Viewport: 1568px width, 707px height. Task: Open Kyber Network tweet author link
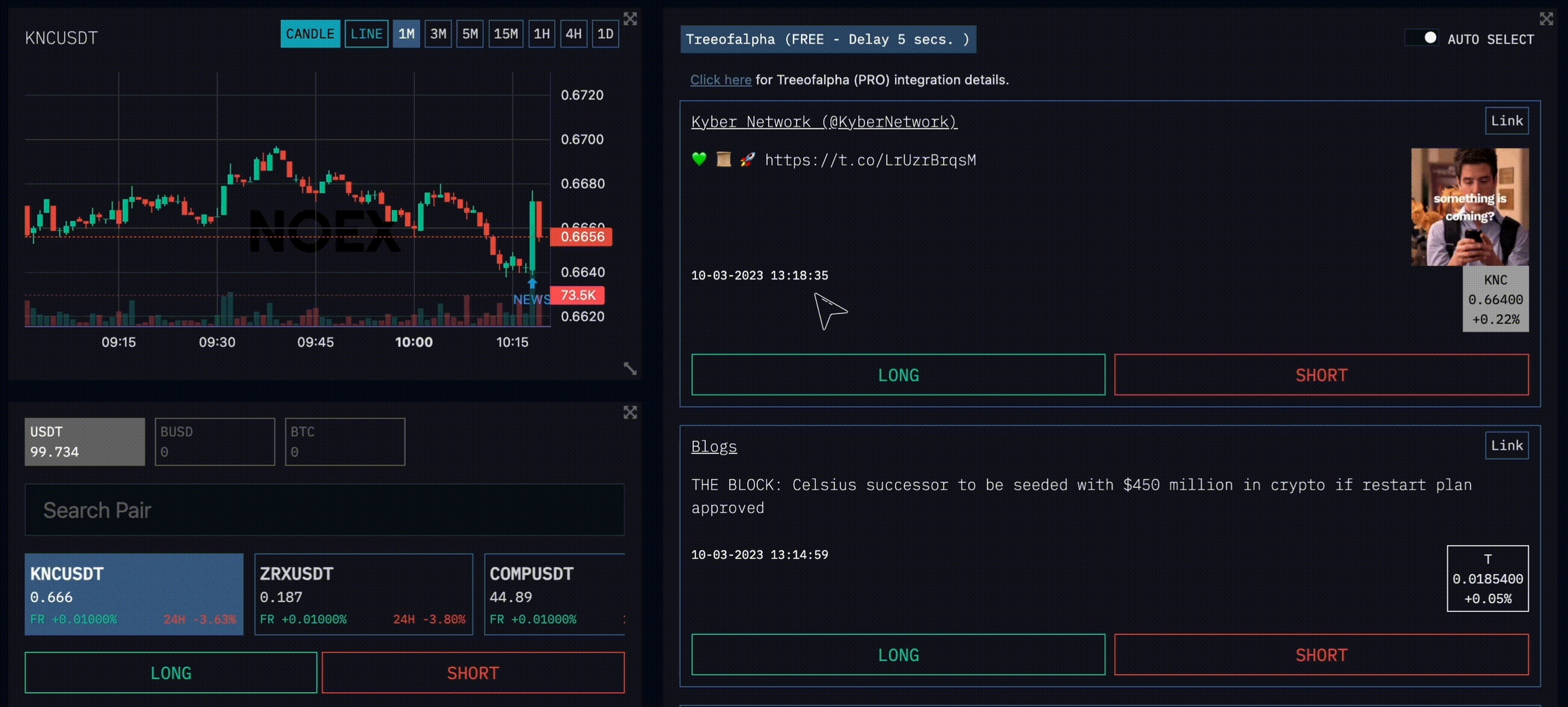coord(823,122)
